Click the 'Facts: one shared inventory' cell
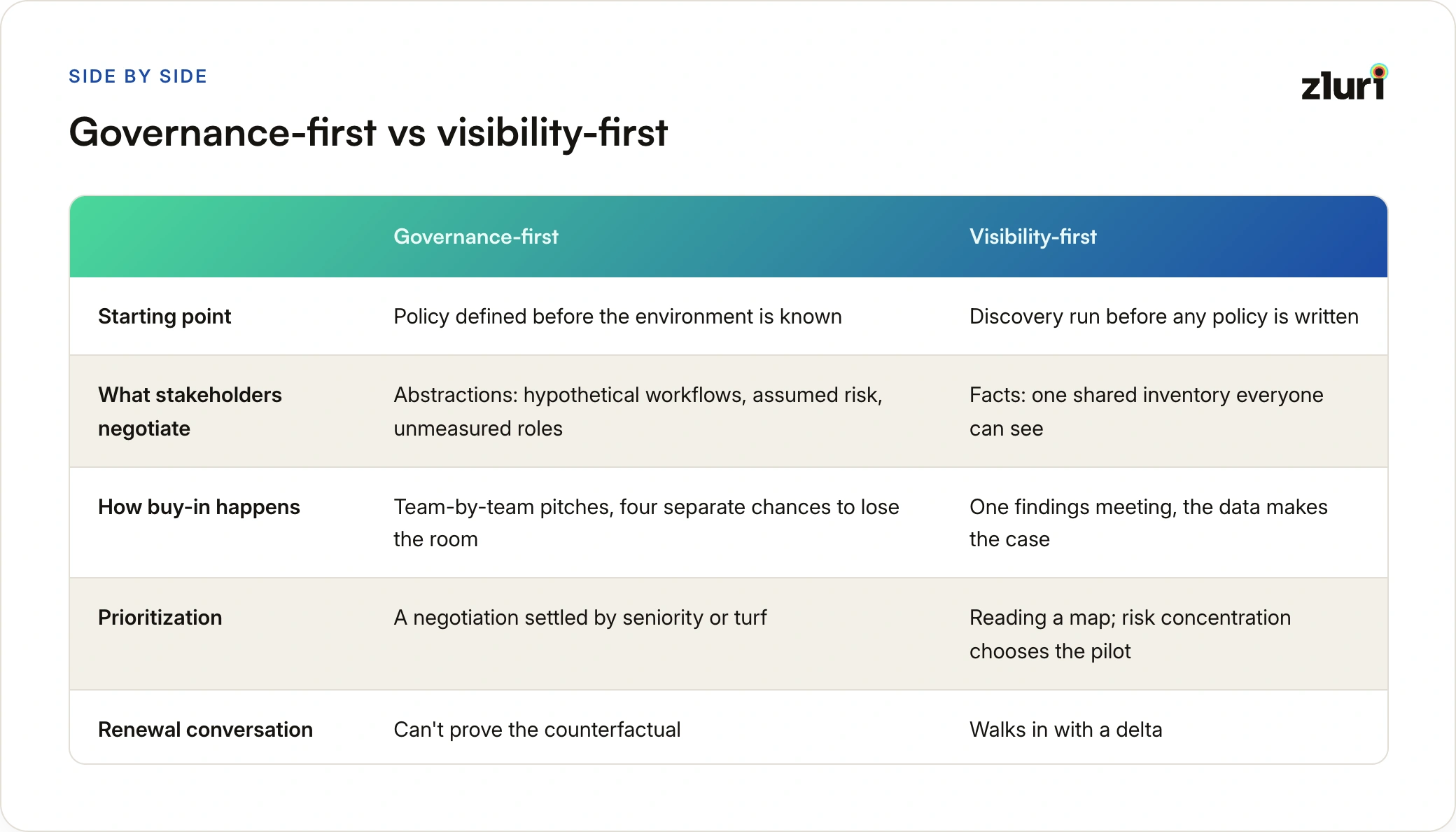1456x832 pixels. (x=1147, y=412)
